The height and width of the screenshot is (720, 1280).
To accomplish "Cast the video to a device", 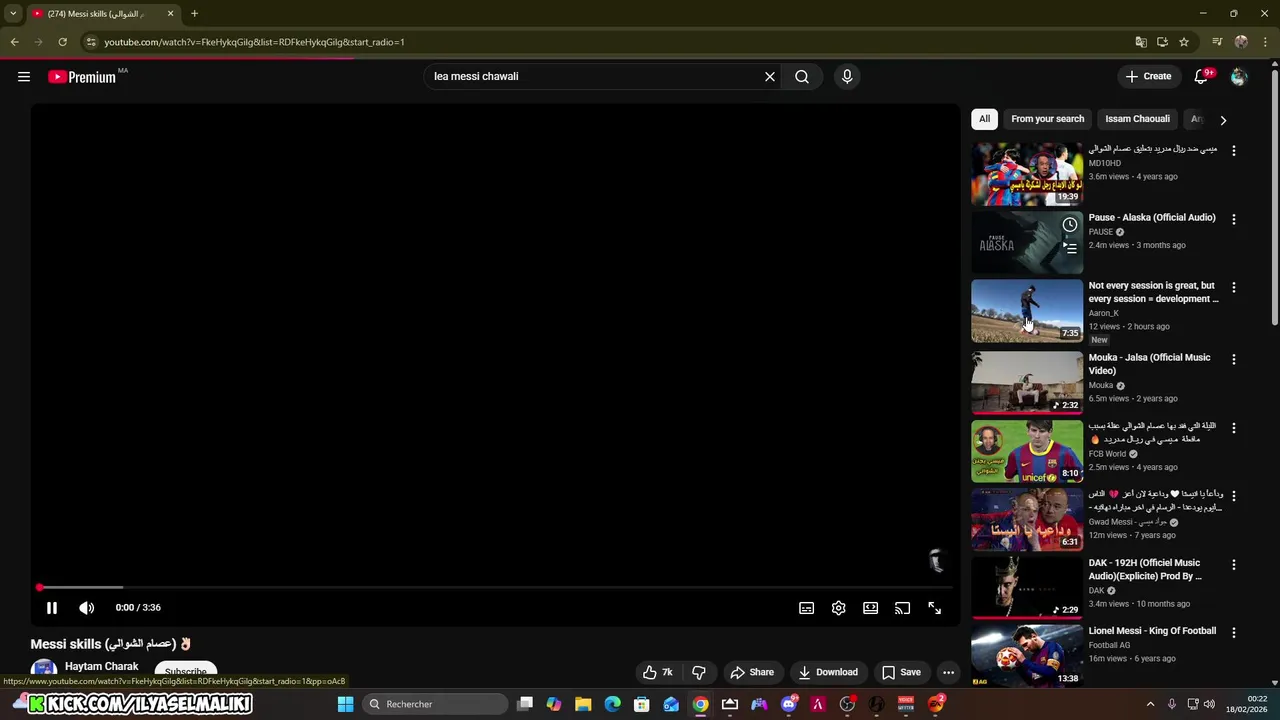I will (x=903, y=608).
